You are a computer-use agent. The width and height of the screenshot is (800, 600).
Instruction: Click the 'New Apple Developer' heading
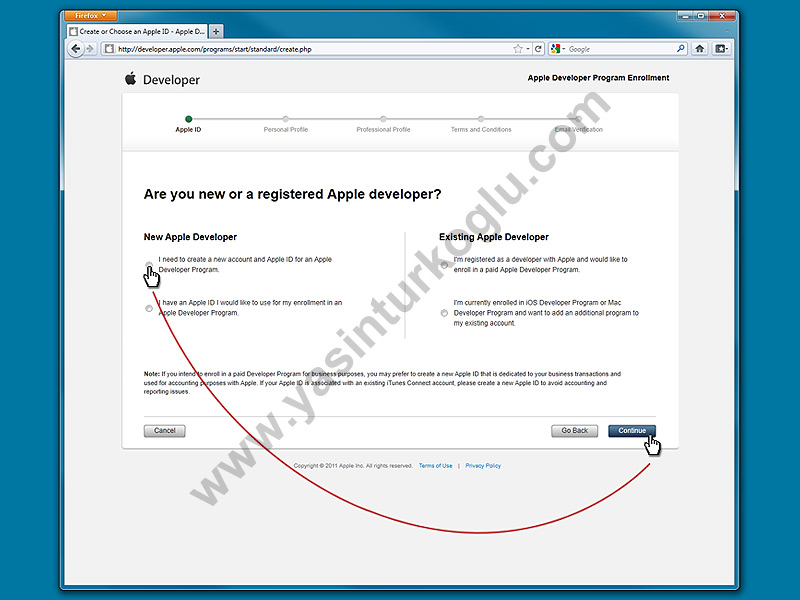[190, 237]
